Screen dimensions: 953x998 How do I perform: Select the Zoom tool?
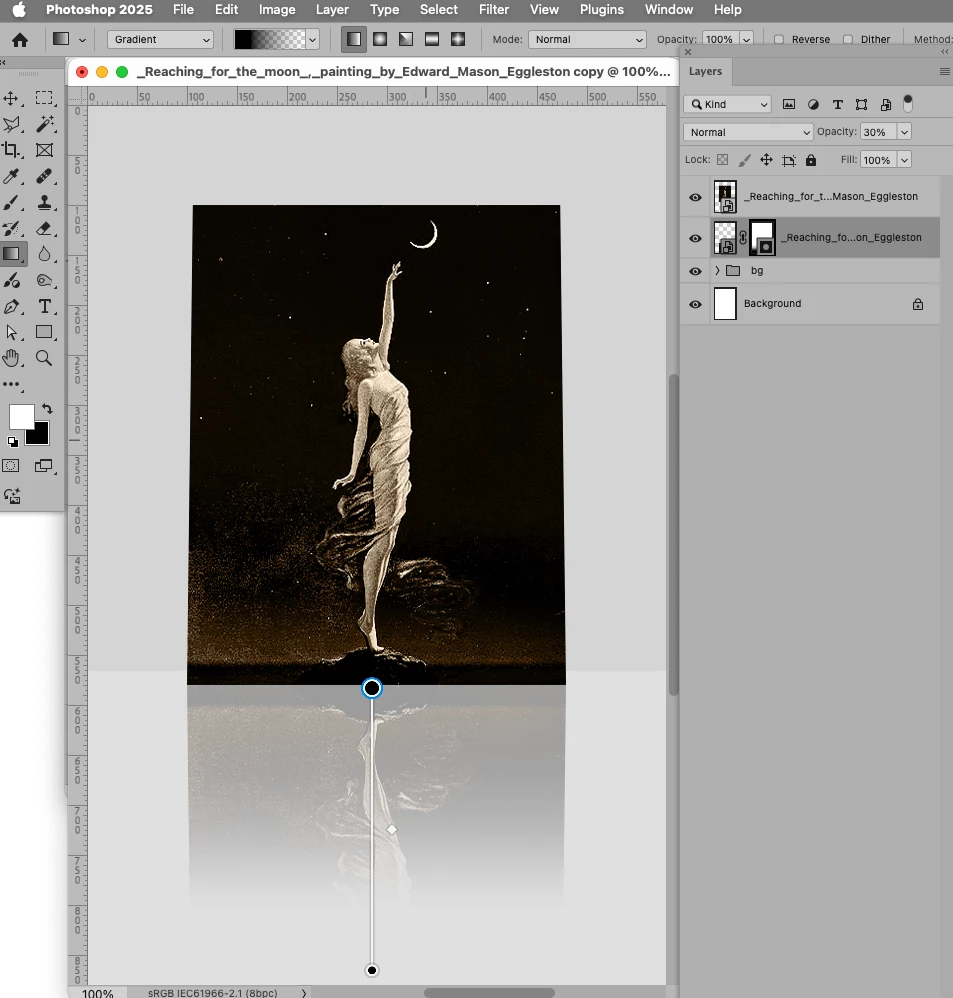click(x=44, y=358)
